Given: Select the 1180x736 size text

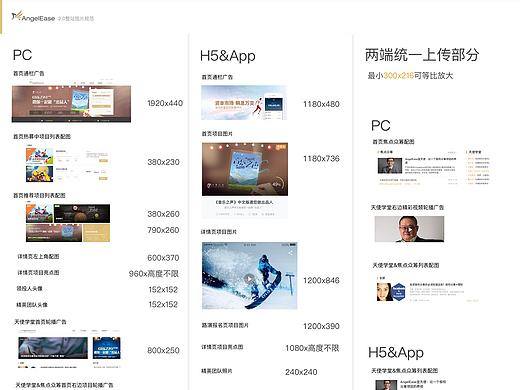Looking at the screenshot, I should [321, 159].
